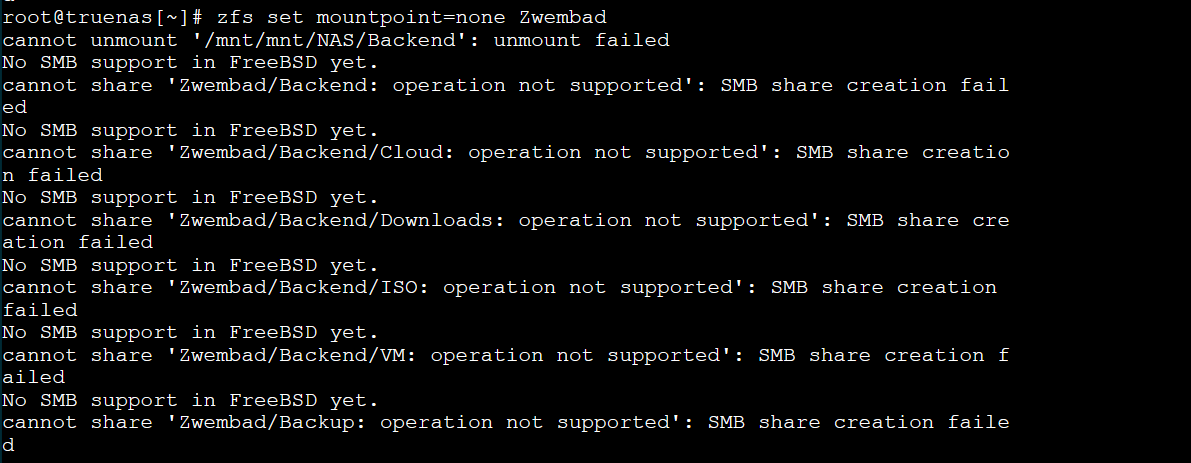Click the 'unmount failed' error text

click(582, 39)
